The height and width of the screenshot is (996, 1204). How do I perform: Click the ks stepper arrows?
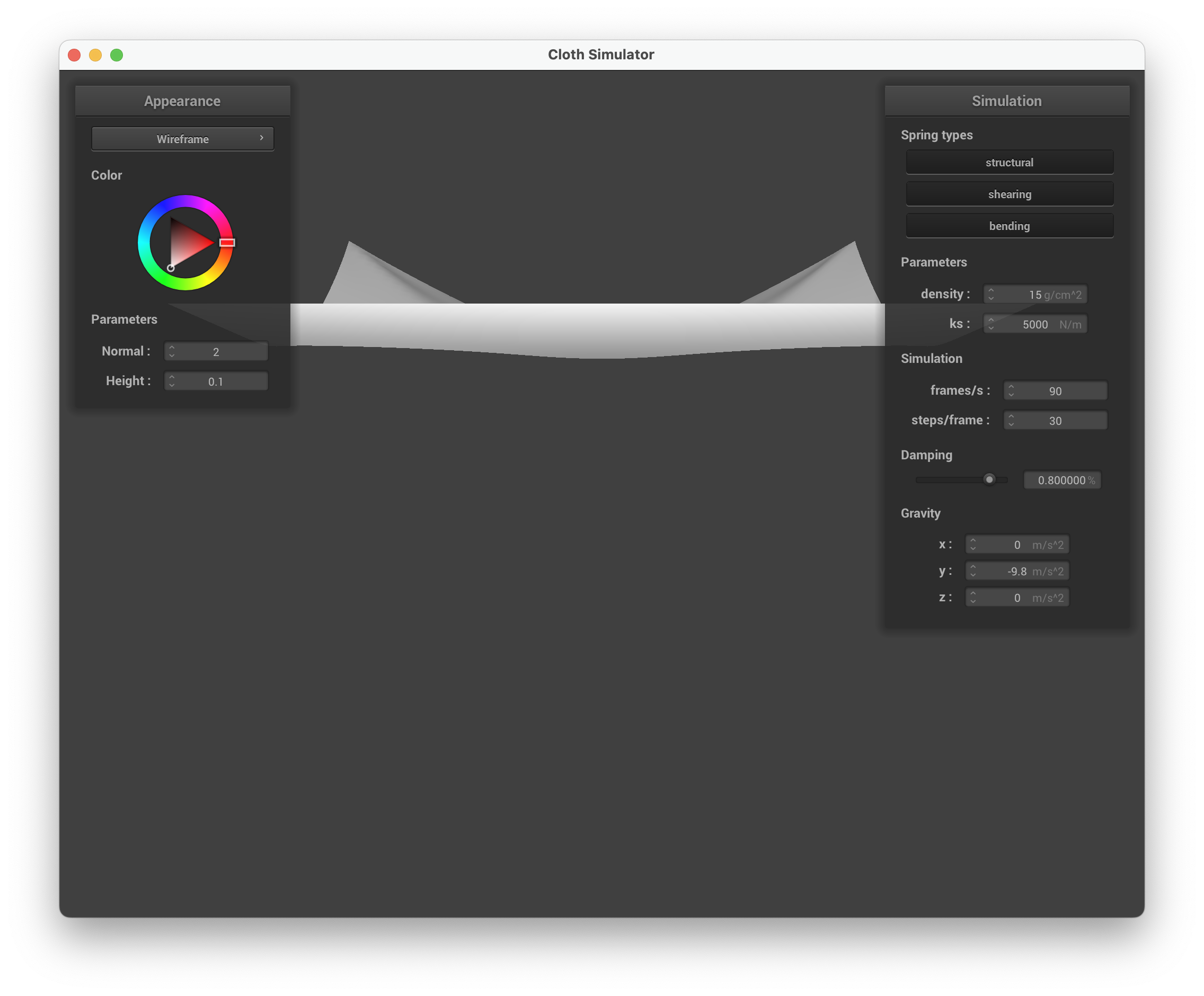(x=991, y=324)
